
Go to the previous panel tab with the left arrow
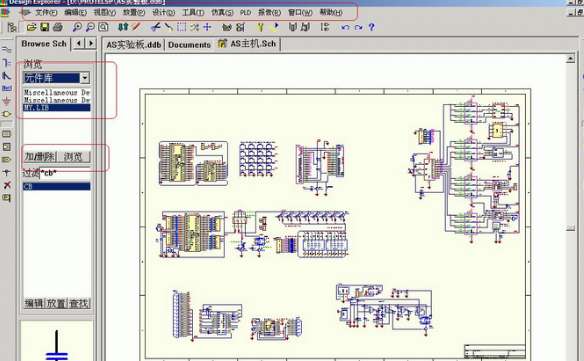tap(78, 44)
